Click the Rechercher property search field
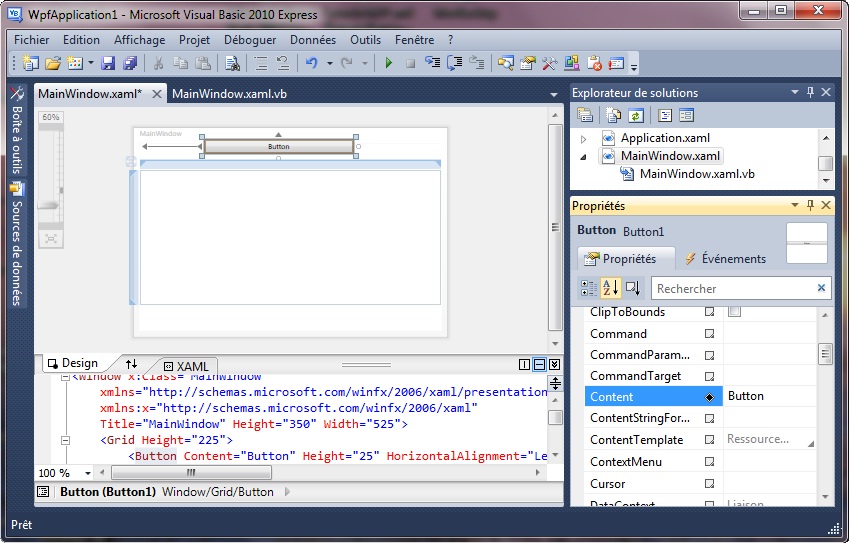This screenshot has width=849, height=543. (x=741, y=288)
